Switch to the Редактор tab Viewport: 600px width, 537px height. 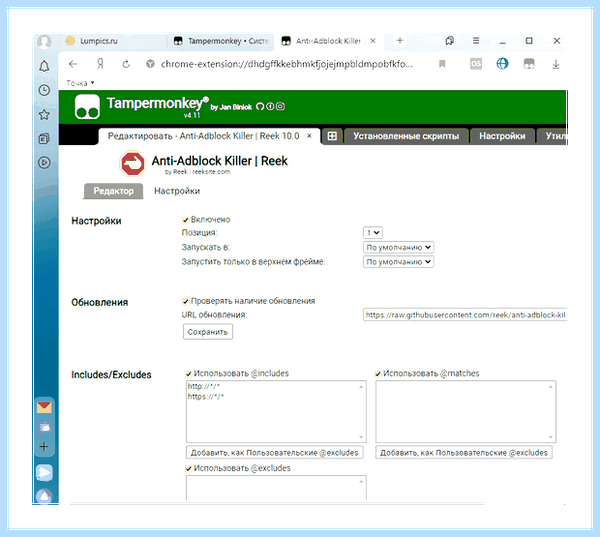(113, 191)
